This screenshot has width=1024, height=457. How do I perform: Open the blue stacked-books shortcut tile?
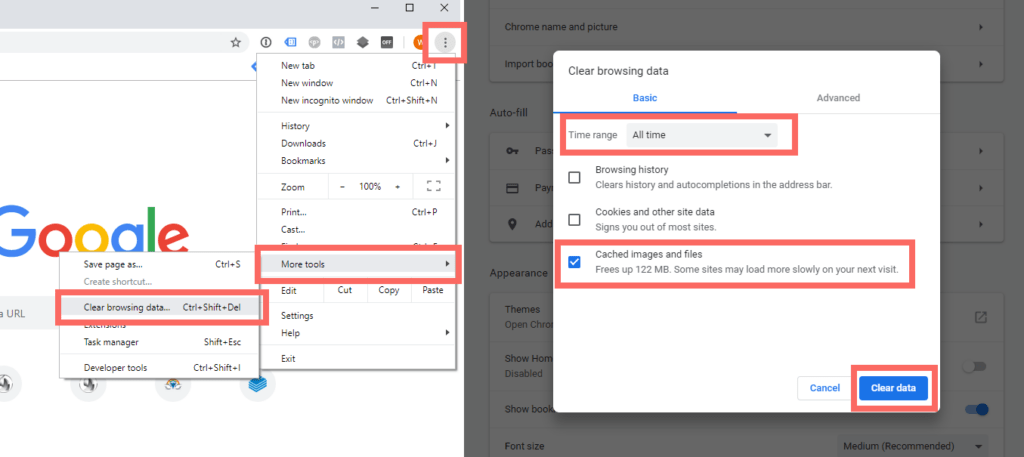click(257, 383)
